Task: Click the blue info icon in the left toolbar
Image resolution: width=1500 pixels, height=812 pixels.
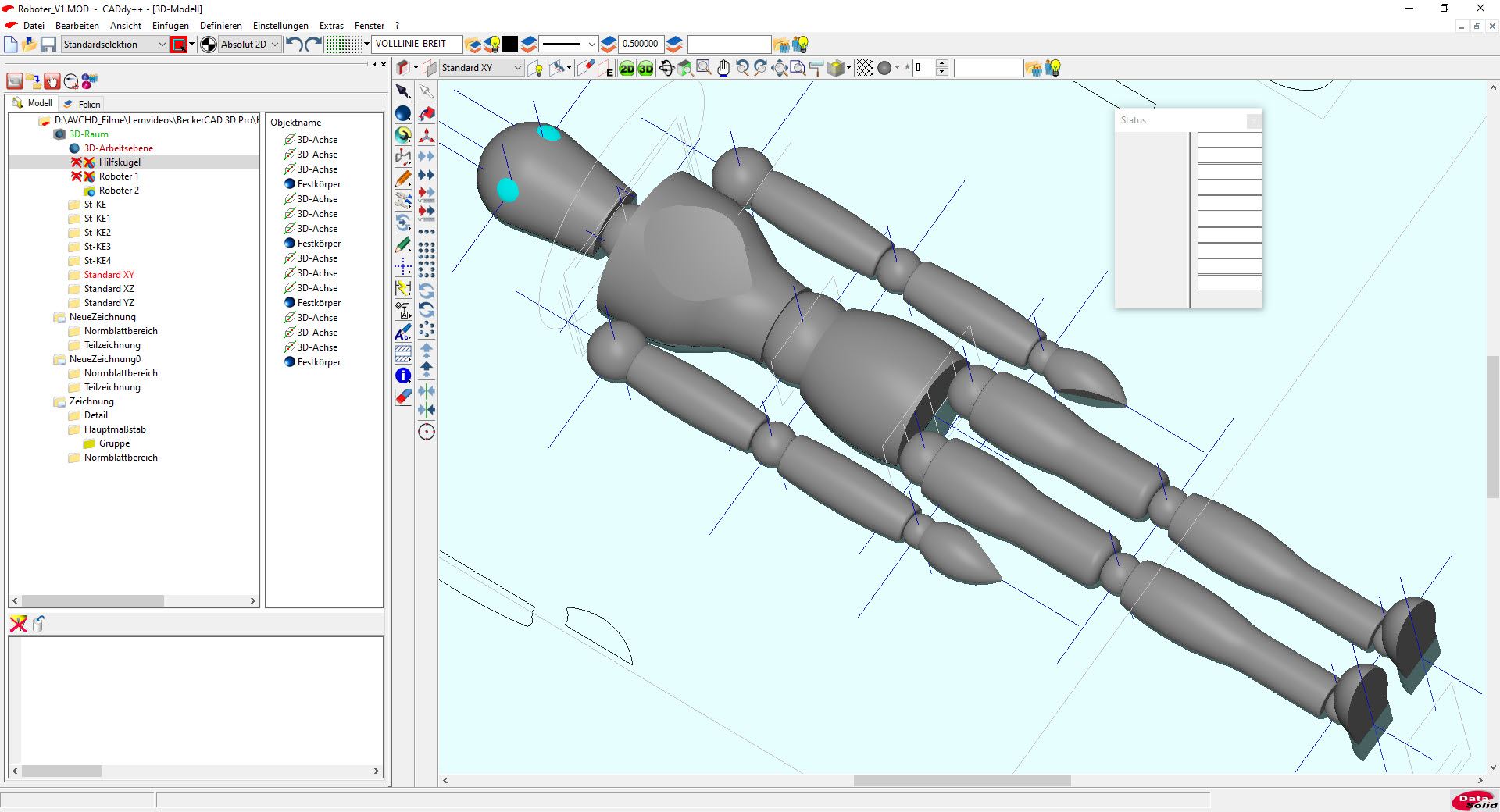Action: [403, 376]
